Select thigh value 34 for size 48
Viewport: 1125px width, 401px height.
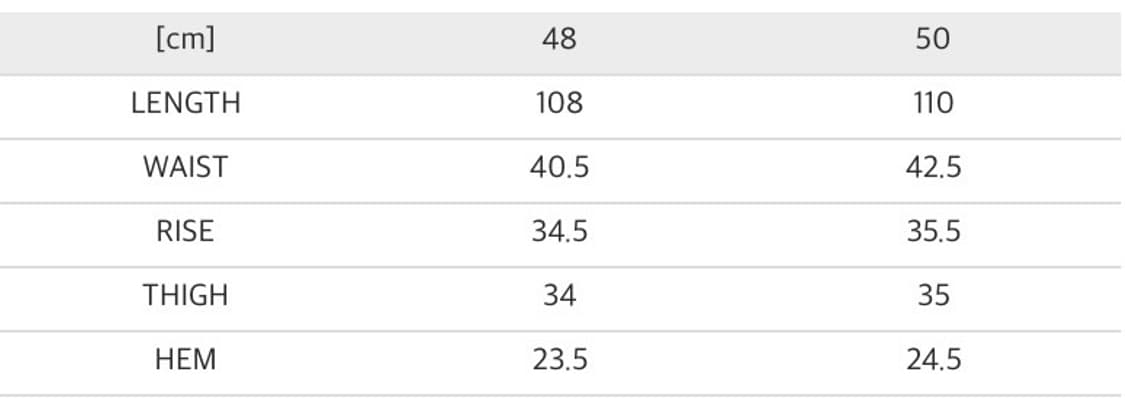(559, 295)
